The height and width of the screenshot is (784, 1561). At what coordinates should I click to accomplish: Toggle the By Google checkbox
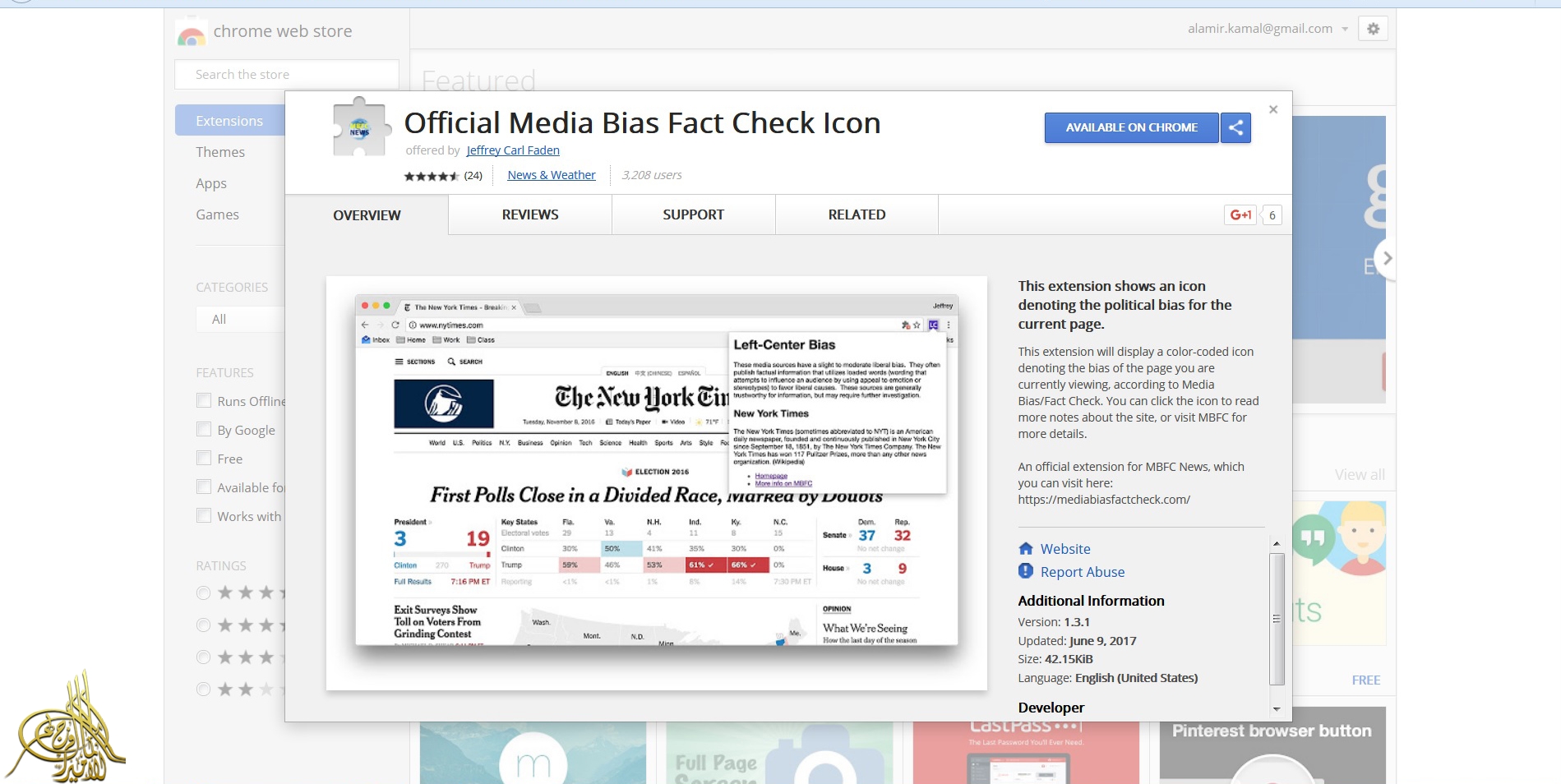tap(204, 429)
